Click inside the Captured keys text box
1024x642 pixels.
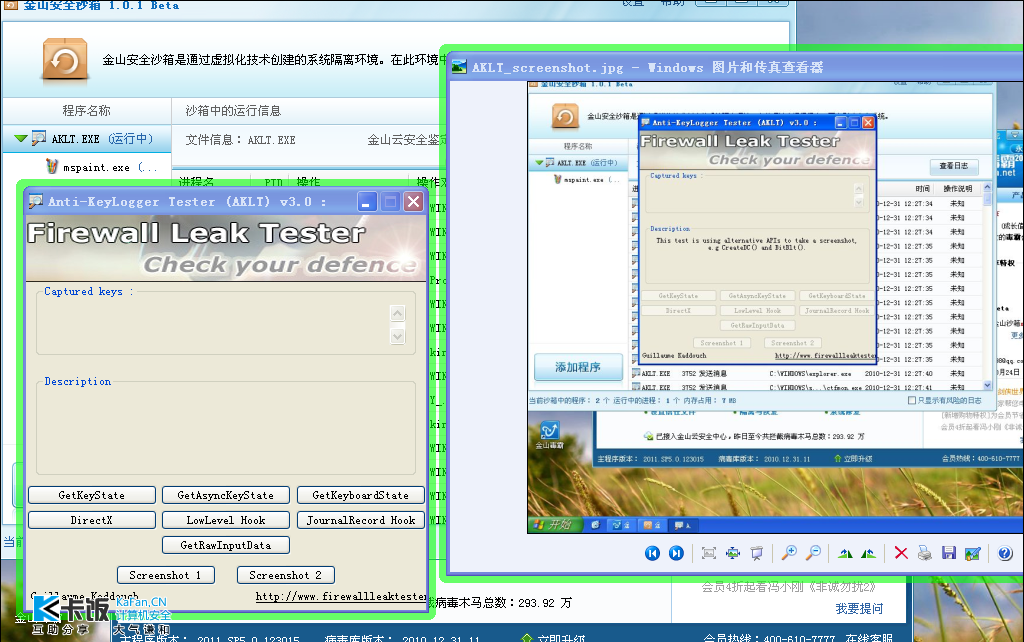tap(212, 325)
